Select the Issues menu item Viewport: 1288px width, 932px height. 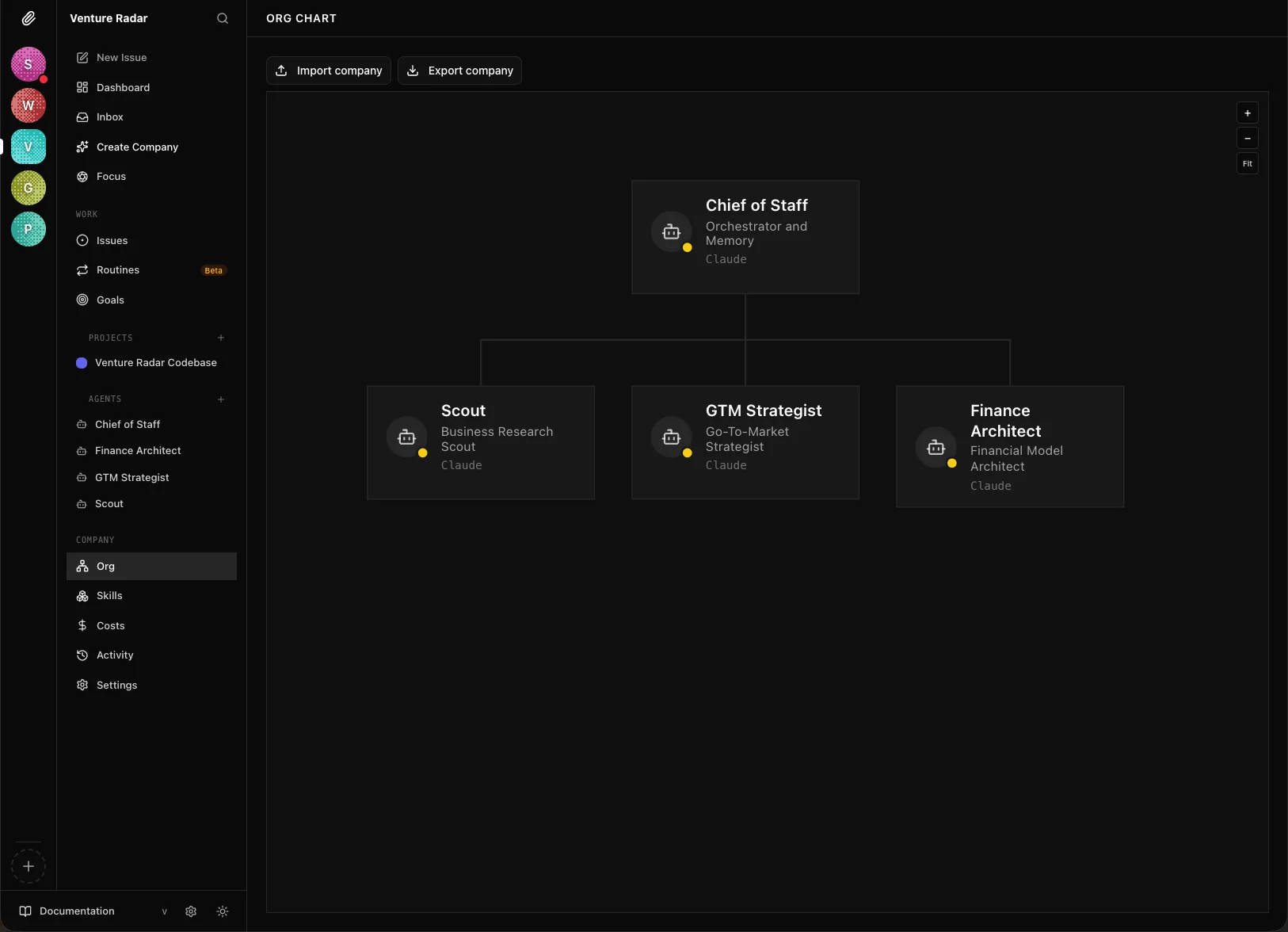[113, 240]
